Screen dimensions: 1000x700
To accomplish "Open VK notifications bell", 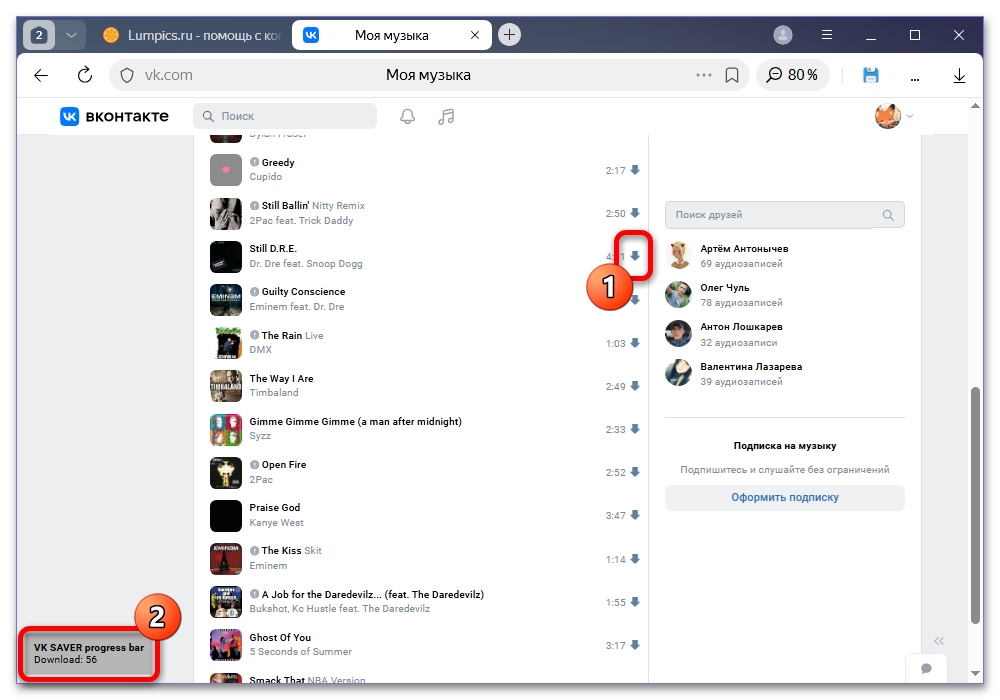I will pyautogui.click(x=408, y=117).
